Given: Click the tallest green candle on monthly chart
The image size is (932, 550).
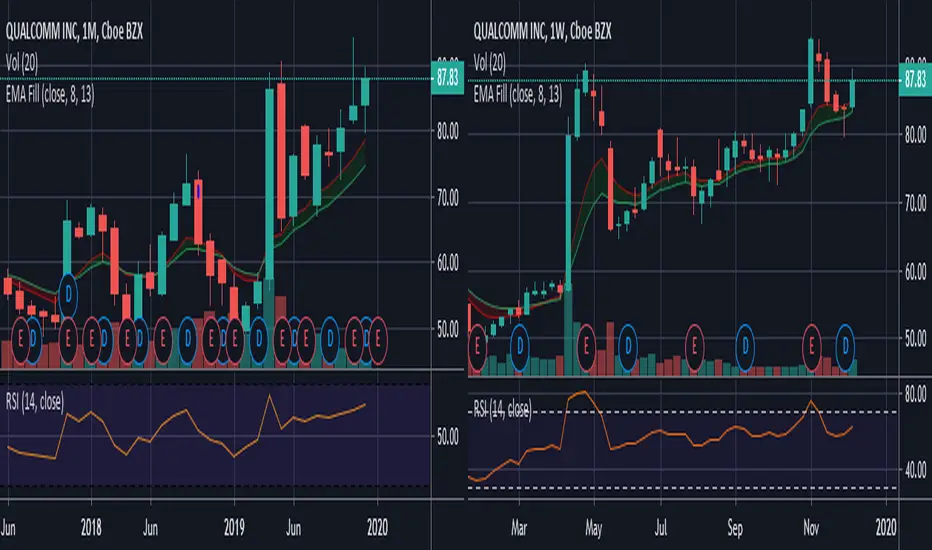Looking at the screenshot, I should [x=269, y=184].
